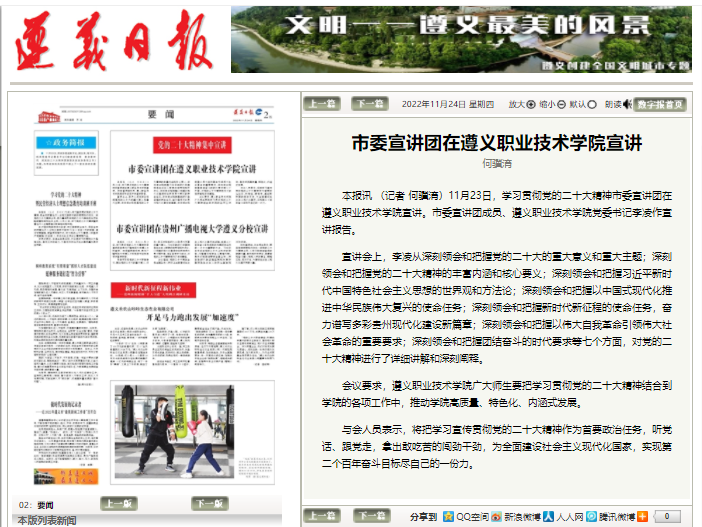This screenshot has height=527, width=702.
Task: Click the 人人网 share text link
Action: (570, 517)
